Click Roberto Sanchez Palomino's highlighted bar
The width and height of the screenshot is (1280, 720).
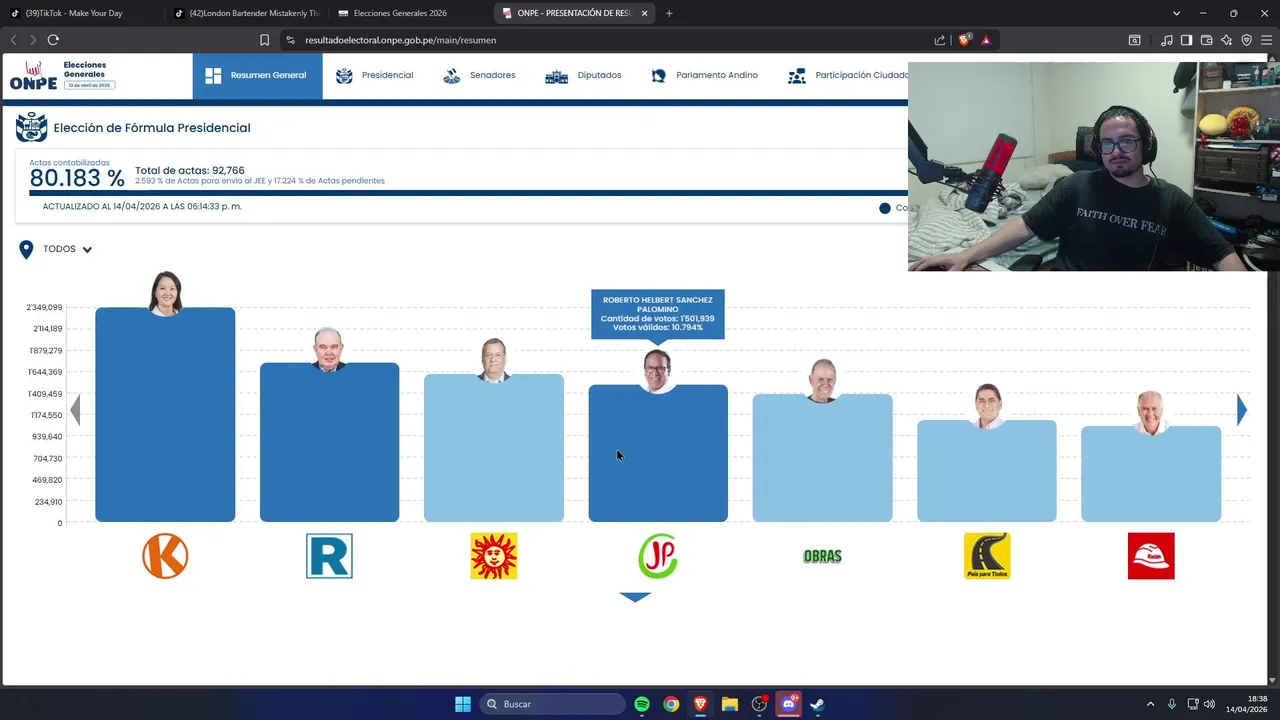[658, 453]
